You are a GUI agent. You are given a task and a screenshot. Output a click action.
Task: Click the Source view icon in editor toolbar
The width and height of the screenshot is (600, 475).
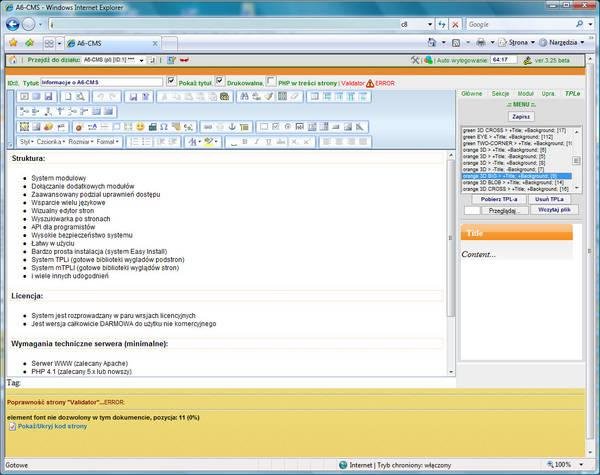coord(24,96)
